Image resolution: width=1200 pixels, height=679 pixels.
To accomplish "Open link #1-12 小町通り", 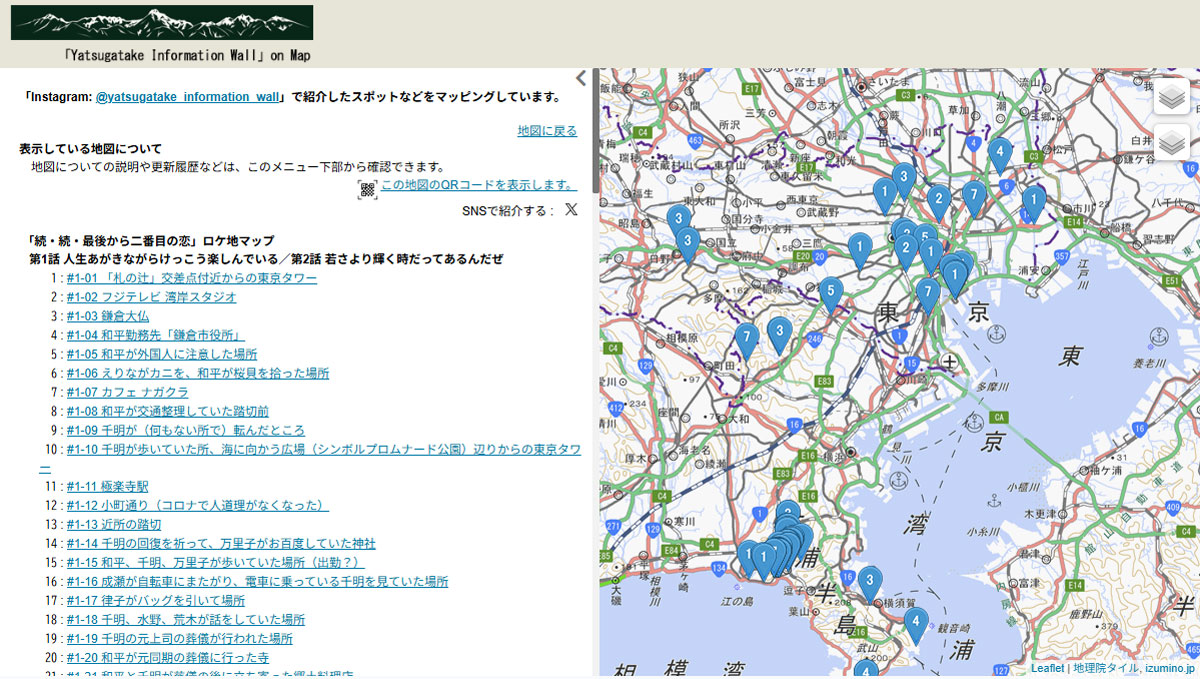I will (198, 506).
